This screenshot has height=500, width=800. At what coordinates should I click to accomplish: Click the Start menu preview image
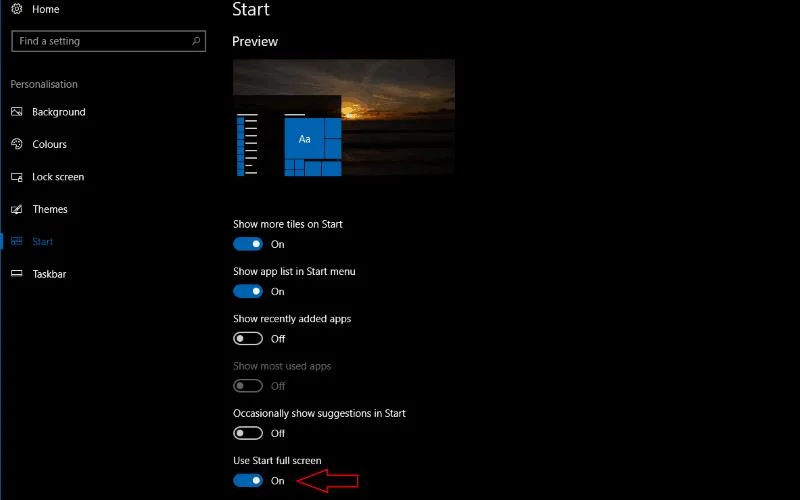tap(344, 118)
